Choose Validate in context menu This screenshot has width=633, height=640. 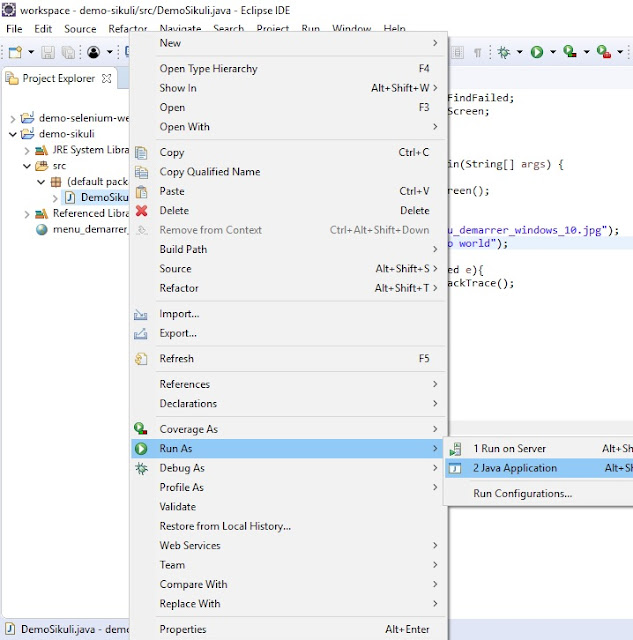coord(289,507)
